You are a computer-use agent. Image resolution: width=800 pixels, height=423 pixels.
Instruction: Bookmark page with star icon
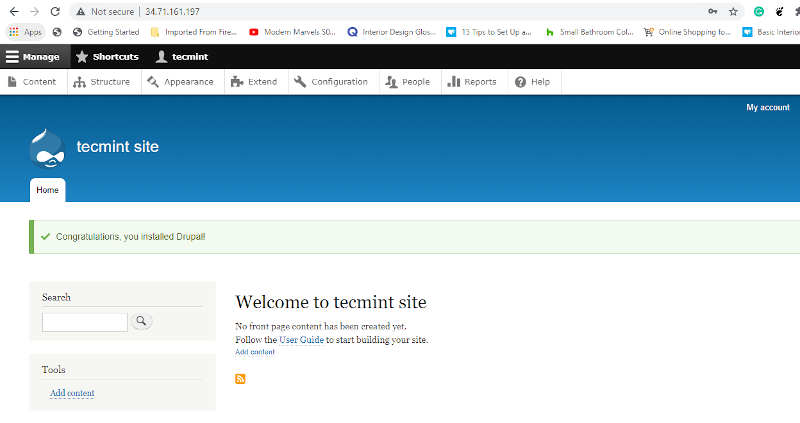tap(733, 12)
